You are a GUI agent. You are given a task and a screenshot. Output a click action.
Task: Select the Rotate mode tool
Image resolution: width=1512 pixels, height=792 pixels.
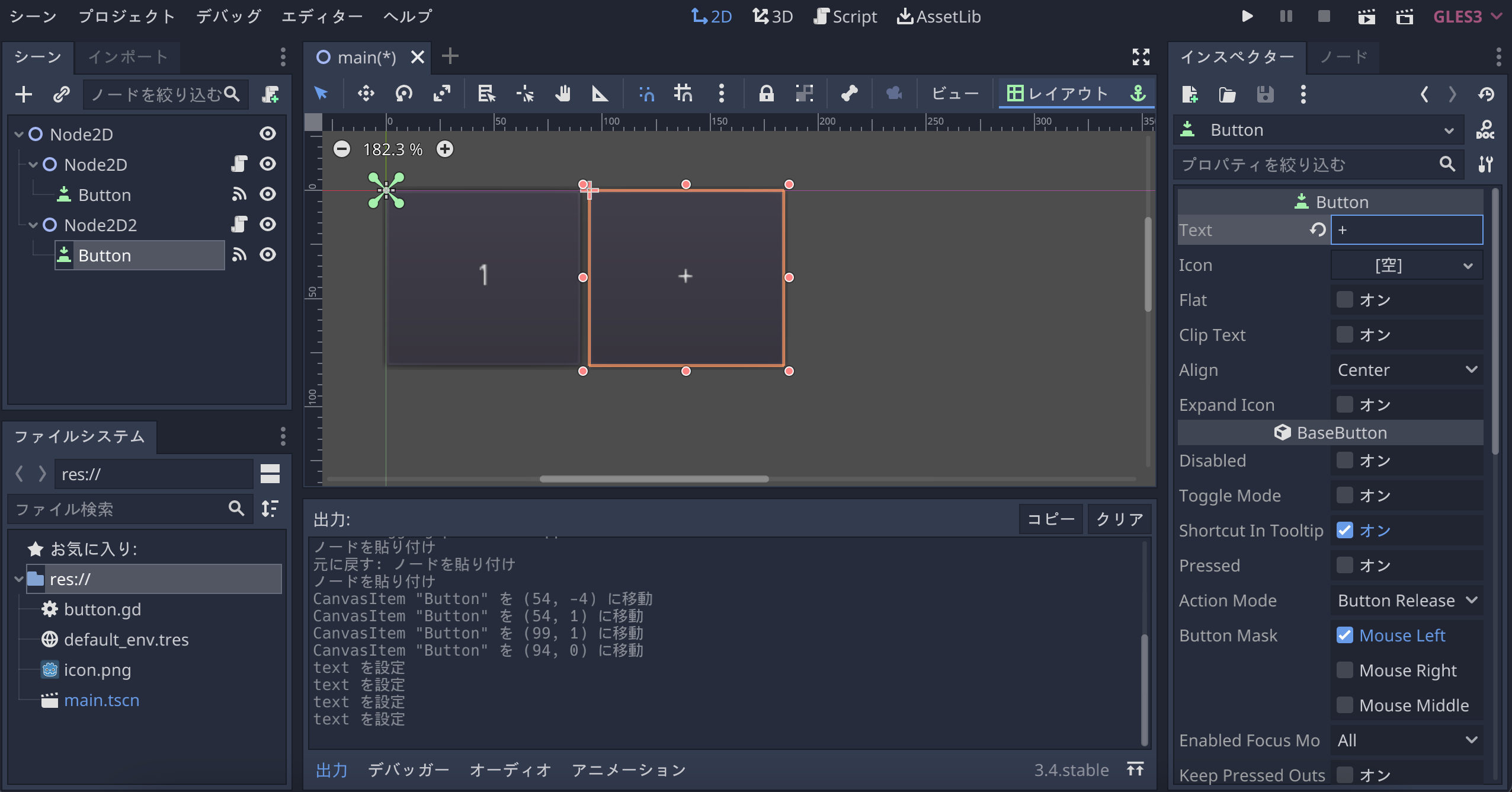click(x=403, y=94)
